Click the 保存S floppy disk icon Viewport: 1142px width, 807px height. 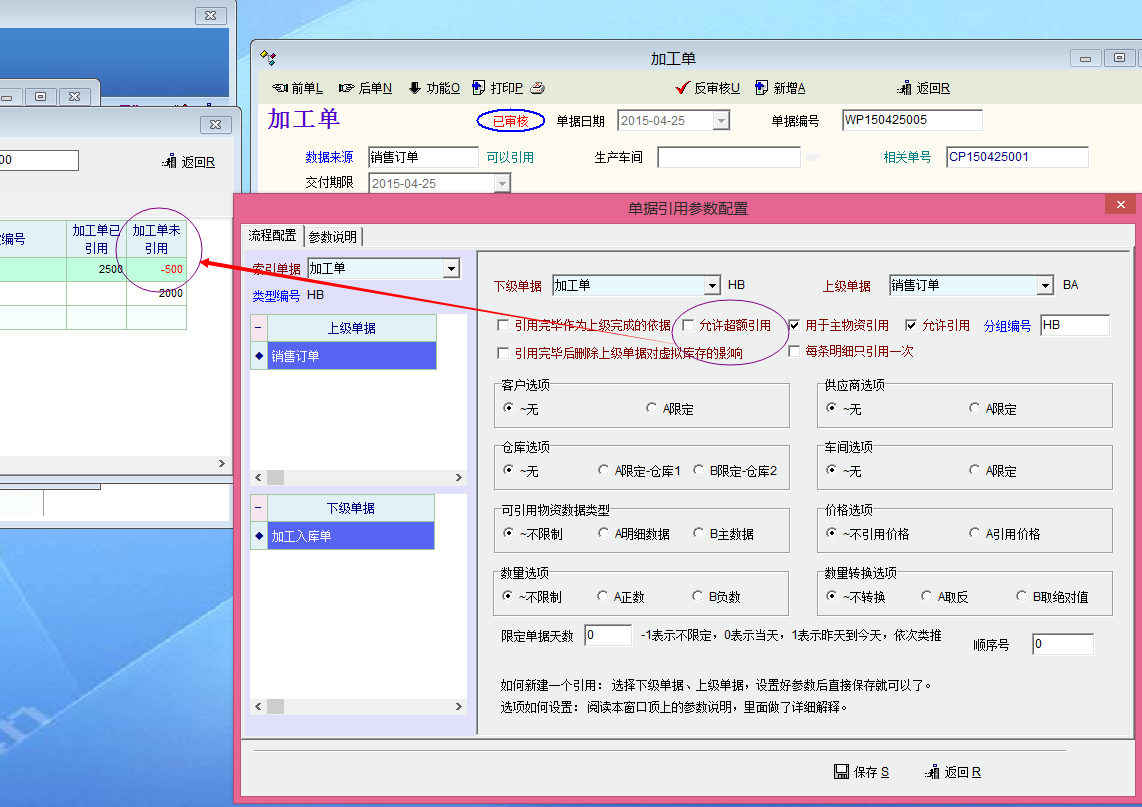[x=842, y=772]
